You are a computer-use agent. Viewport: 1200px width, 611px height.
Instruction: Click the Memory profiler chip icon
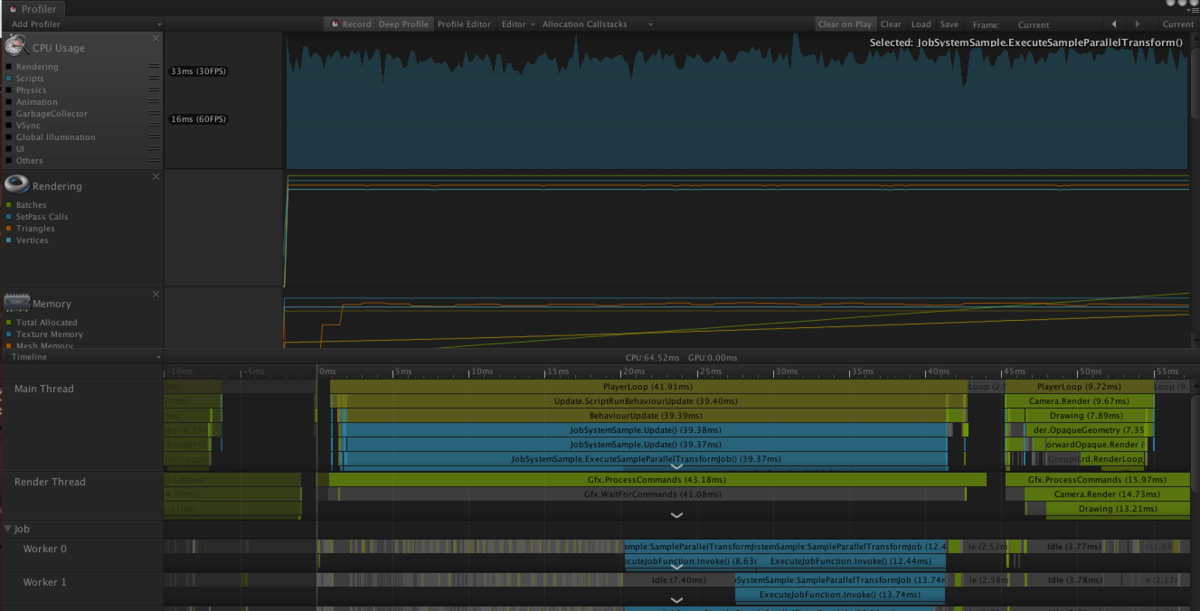pos(17,302)
